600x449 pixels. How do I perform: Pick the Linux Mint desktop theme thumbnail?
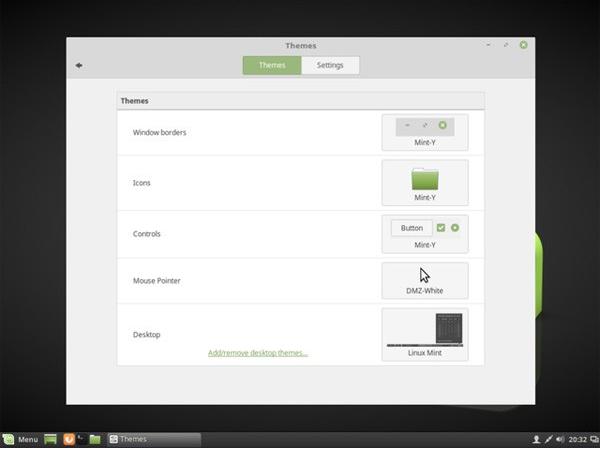[424, 334]
